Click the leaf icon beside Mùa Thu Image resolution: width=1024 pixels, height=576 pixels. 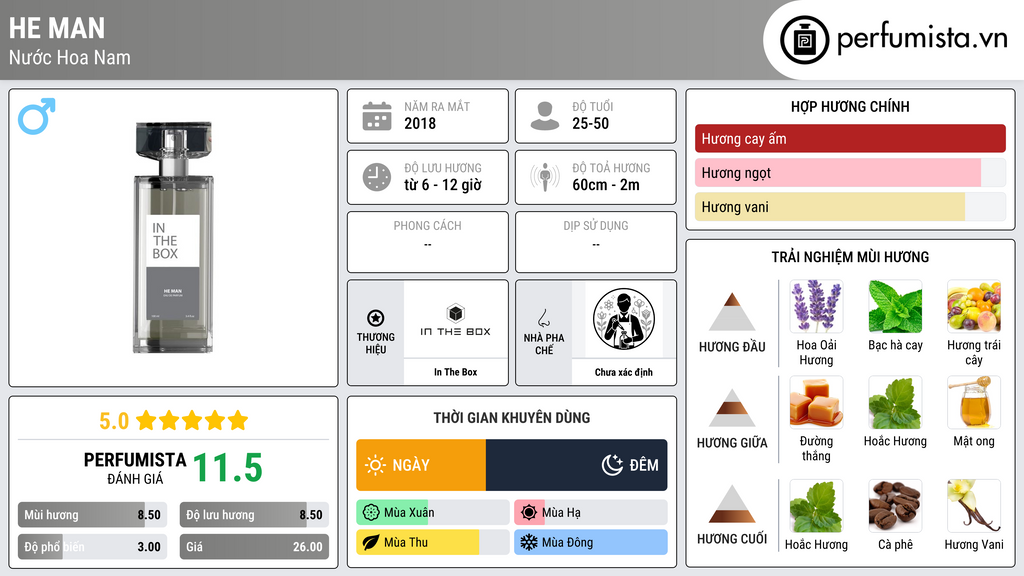pyautogui.click(x=371, y=543)
